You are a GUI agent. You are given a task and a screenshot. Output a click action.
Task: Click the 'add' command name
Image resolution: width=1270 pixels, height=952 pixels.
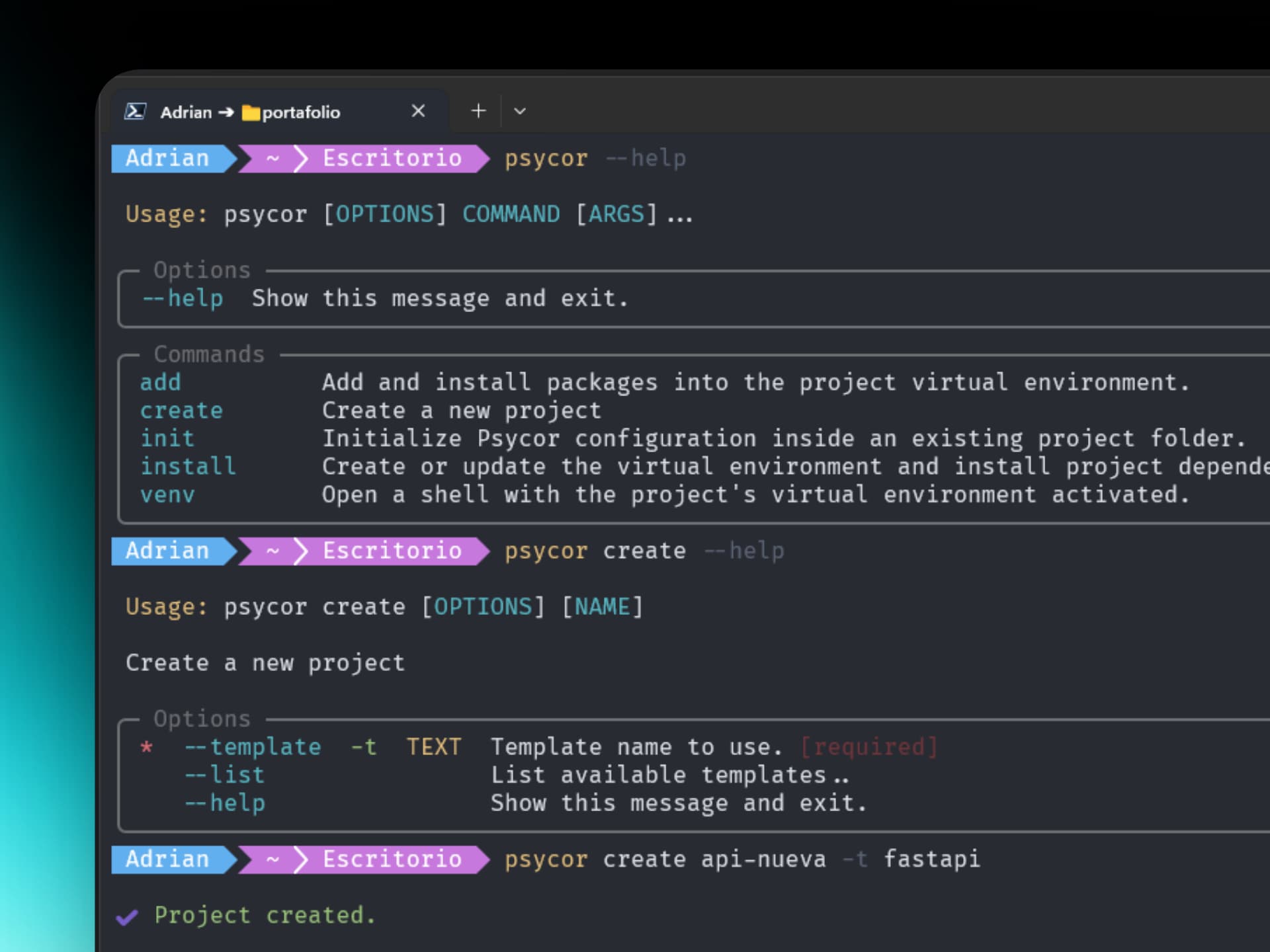click(x=160, y=382)
